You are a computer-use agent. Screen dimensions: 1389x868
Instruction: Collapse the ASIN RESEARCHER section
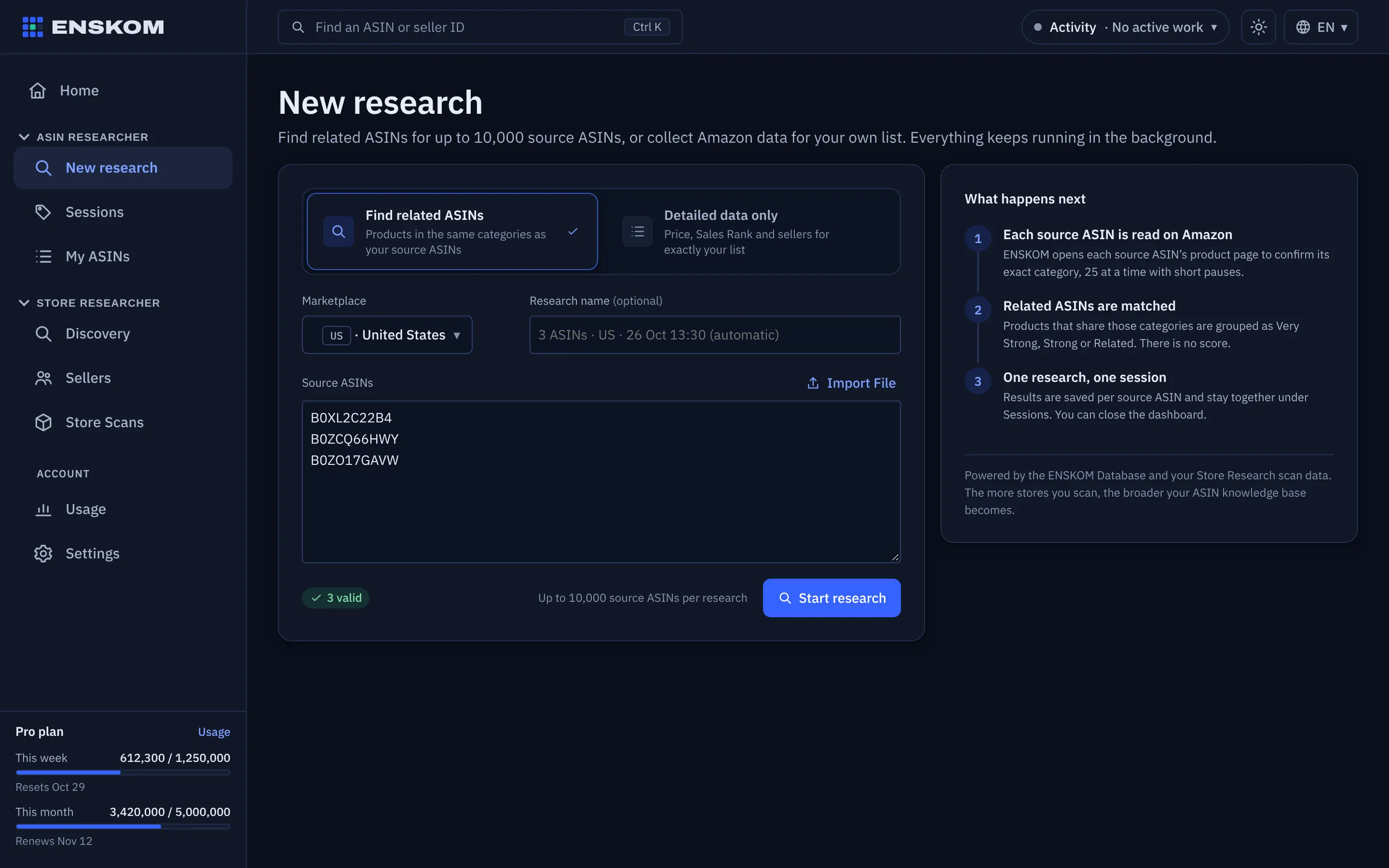pyautogui.click(x=83, y=137)
